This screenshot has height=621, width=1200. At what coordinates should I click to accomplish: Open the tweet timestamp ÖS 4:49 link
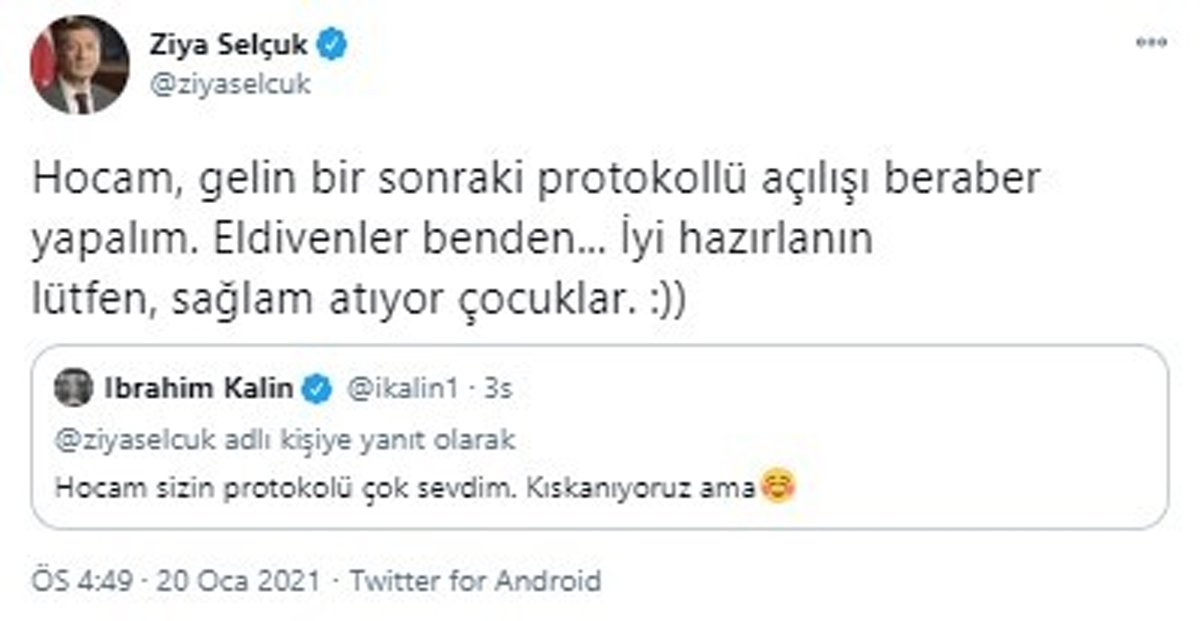(79, 577)
